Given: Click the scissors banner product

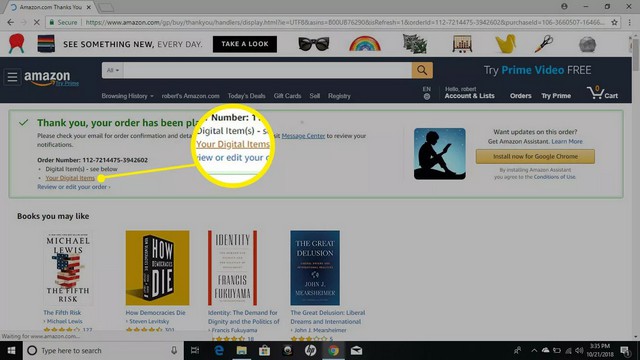Looking at the screenshot, I should [544, 44].
